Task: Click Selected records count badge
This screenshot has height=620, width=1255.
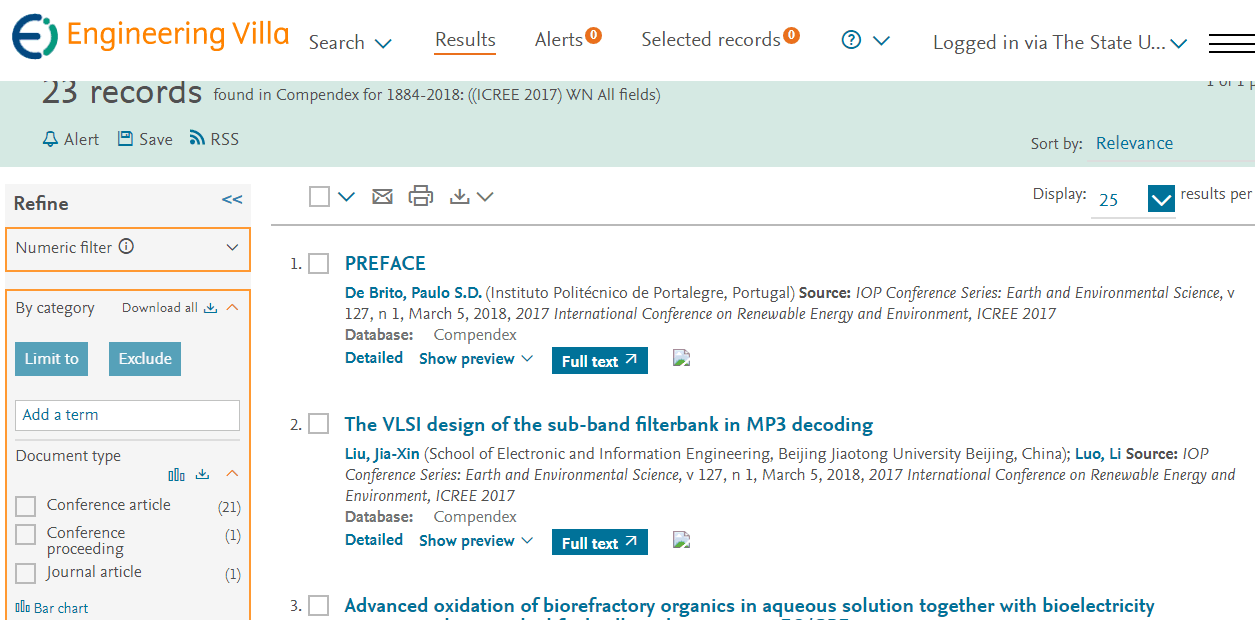Action: coord(792,36)
